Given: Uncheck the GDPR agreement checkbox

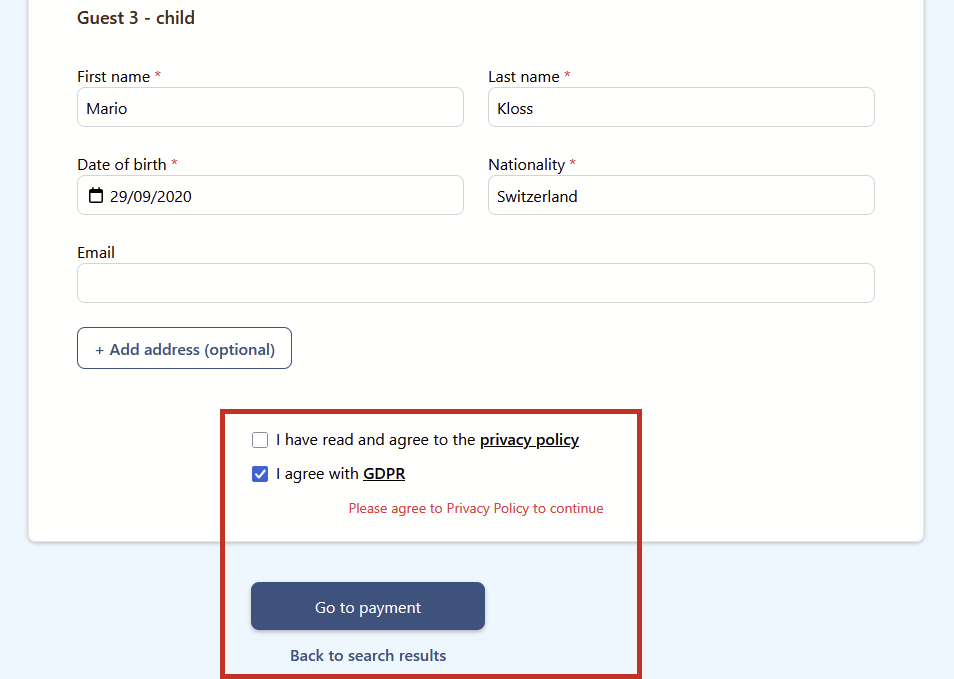Looking at the screenshot, I should point(260,474).
